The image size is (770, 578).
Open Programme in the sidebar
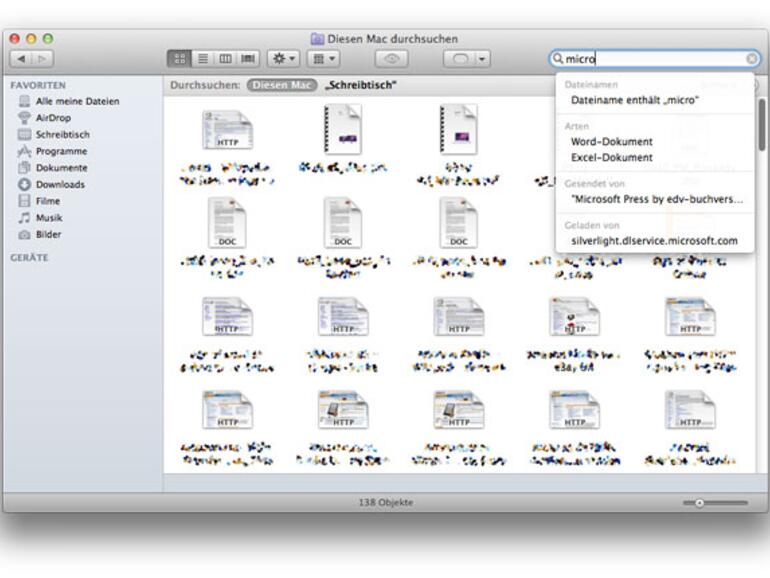pyautogui.click(x=61, y=151)
